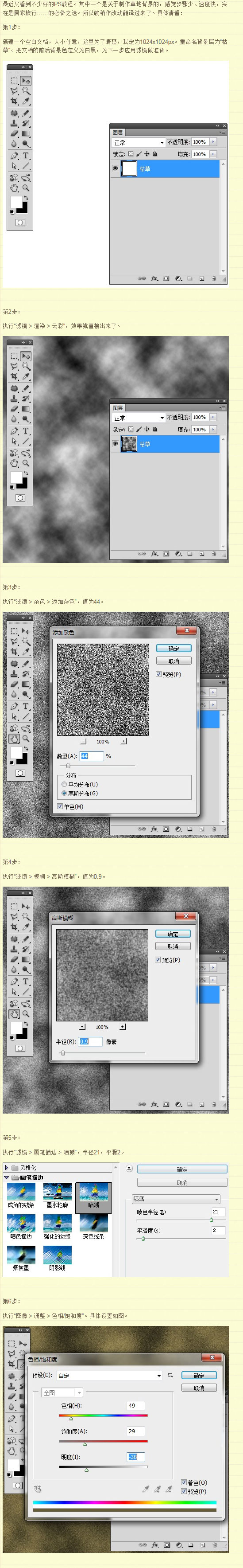
Task: Click the 图层 tab in step 2 panel
Action: point(118,407)
